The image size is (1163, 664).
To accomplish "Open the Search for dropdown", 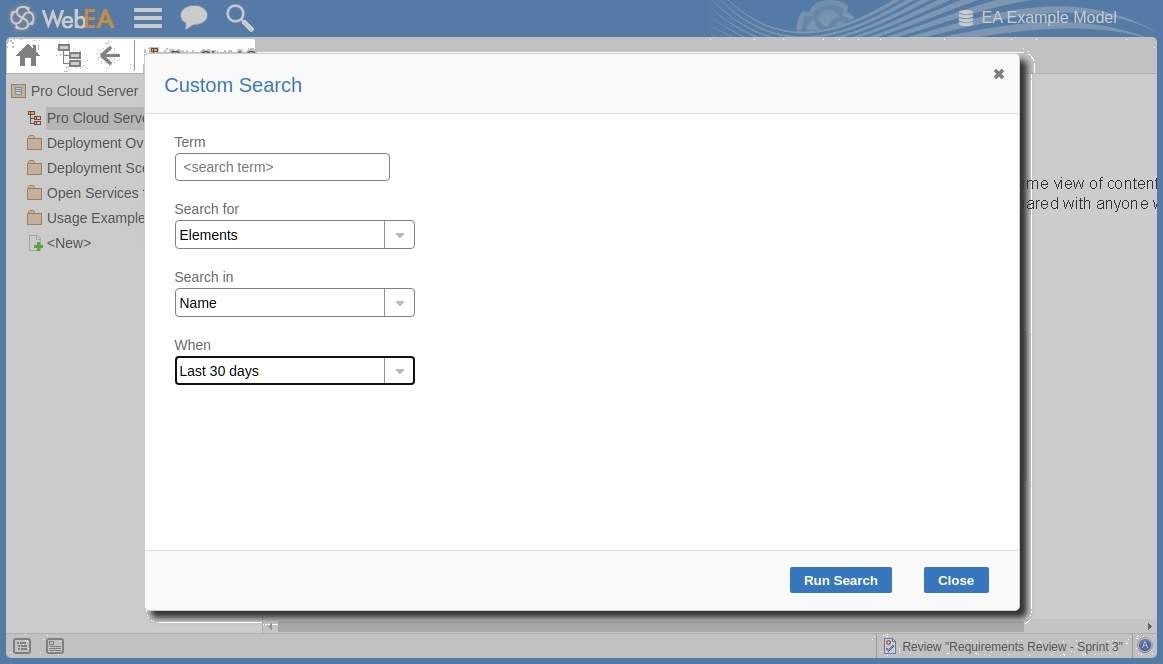I will 399,235.
